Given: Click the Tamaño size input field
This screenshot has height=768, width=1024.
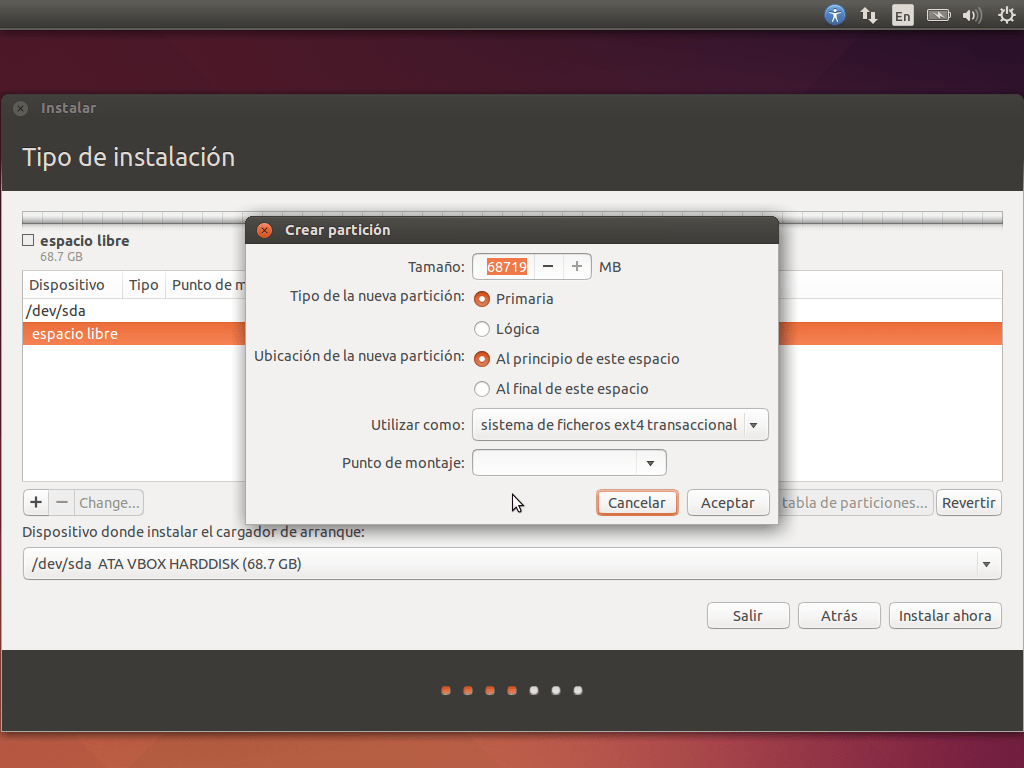Looking at the screenshot, I should click(506, 267).
